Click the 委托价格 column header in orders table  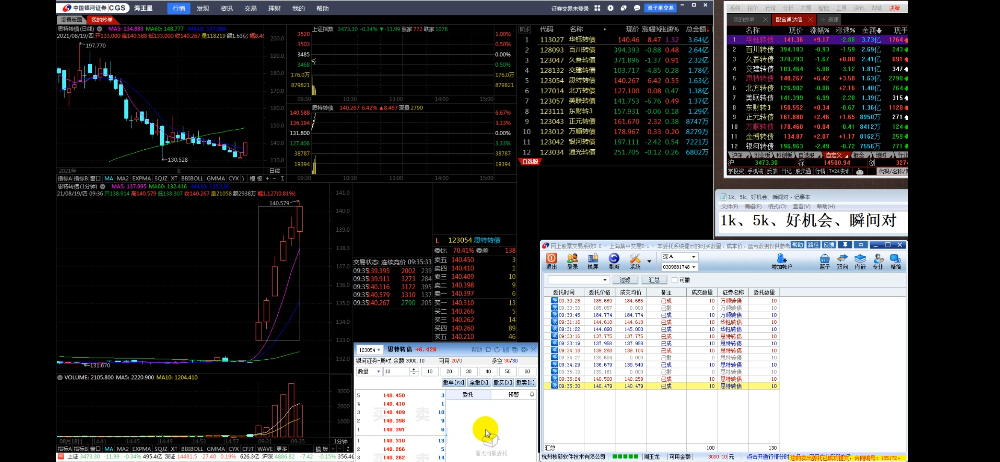pyautogui.click(x=600, y=292)
